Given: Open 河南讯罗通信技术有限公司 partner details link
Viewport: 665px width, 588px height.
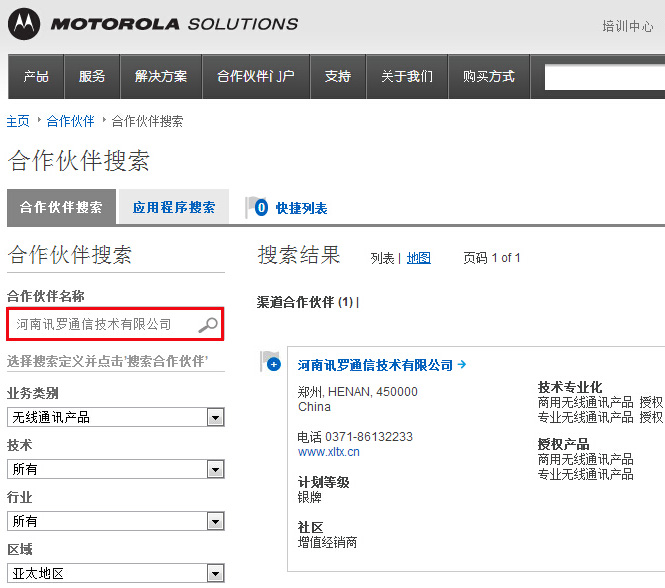Looking at the screenshot, I should tap(375, 365).
